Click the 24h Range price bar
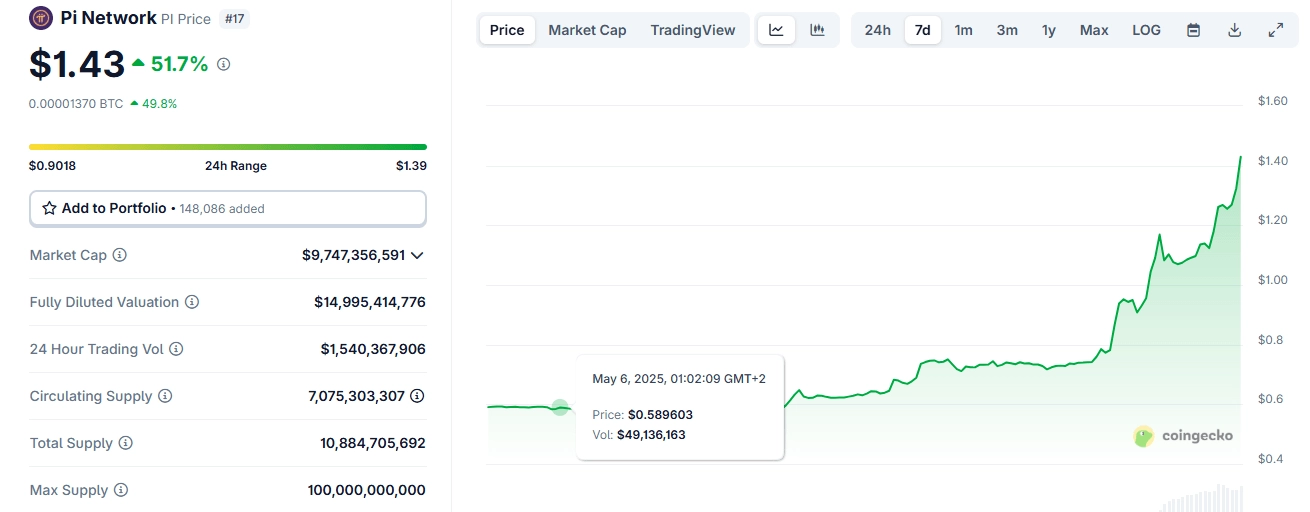This screenshot has width=1310, height=512. click(x=228, y=147)
